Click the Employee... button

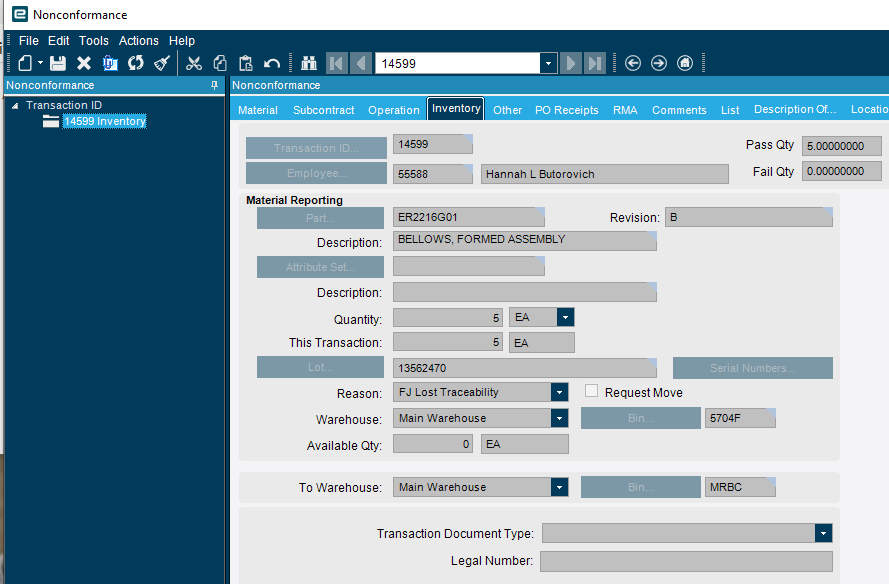[316, 173]
